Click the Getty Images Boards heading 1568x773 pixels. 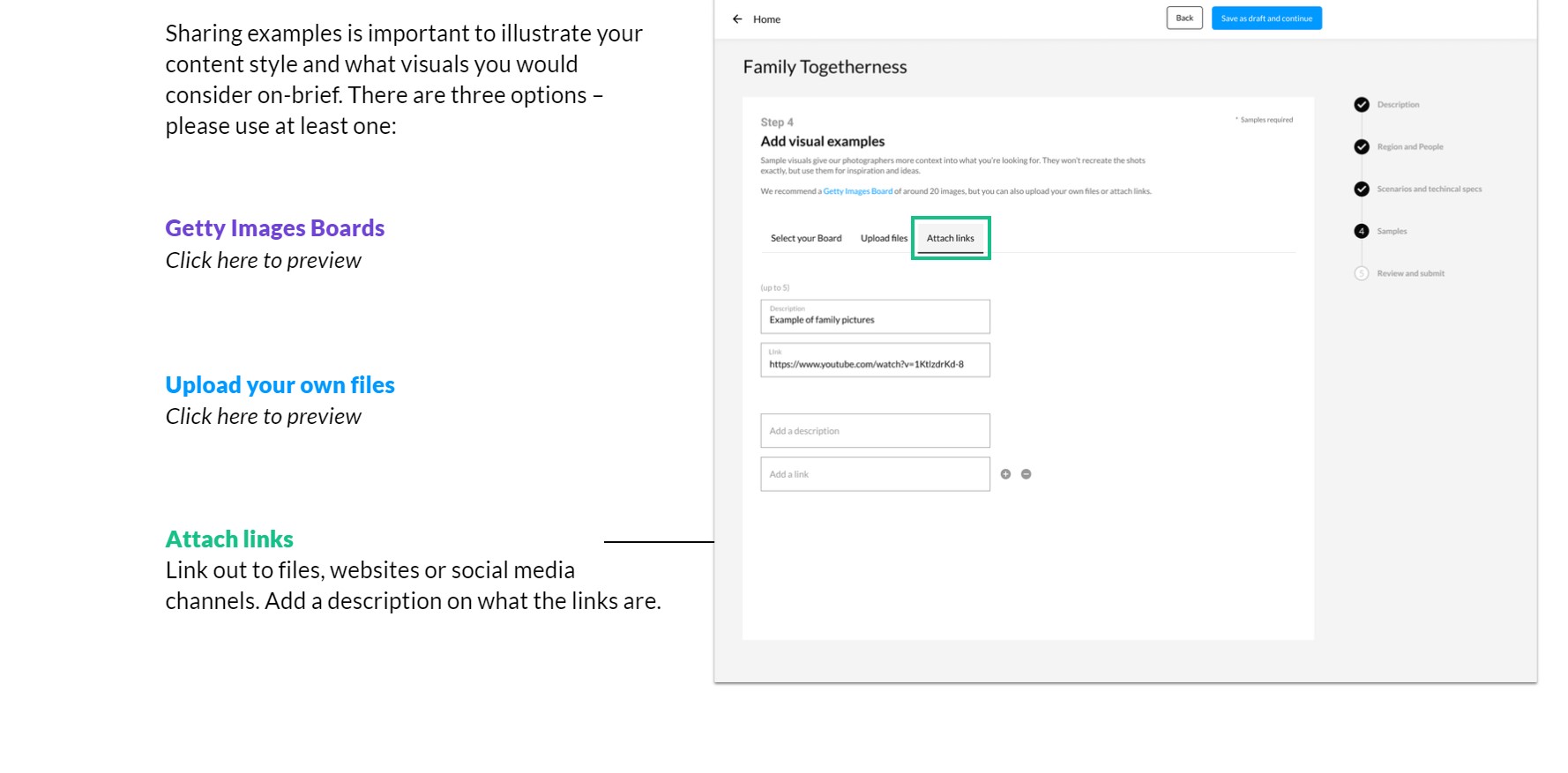tap(274, 228)
